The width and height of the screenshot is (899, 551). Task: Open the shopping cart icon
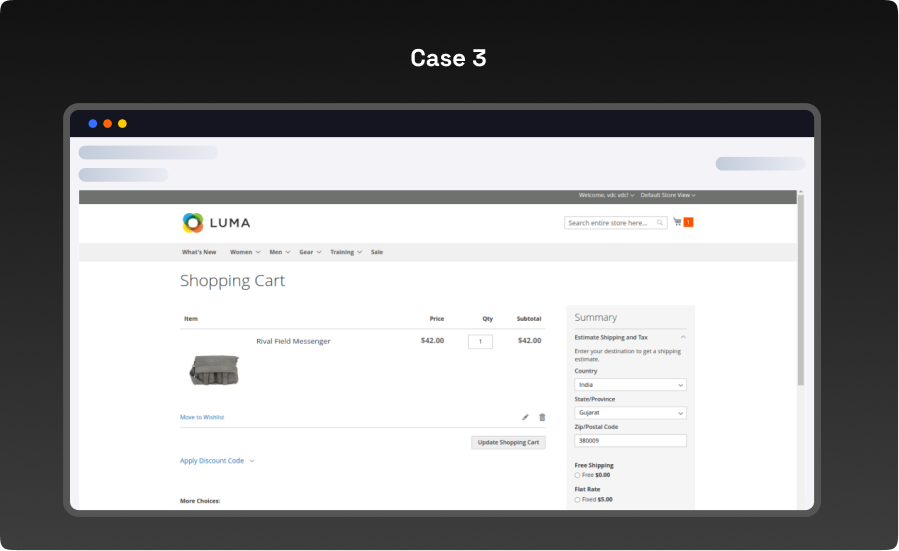[677, 222]
